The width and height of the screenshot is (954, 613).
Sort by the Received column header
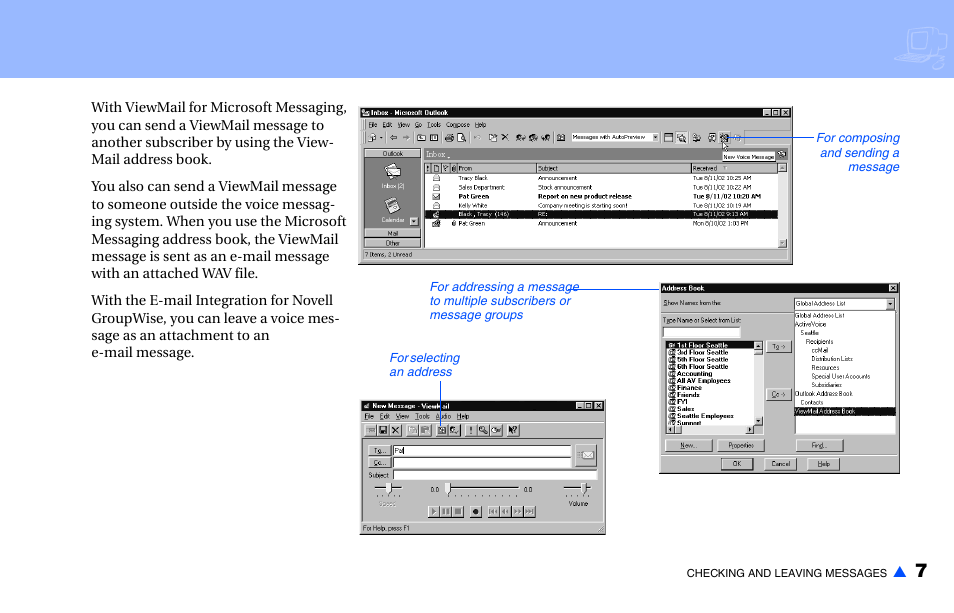pos(734,168)
